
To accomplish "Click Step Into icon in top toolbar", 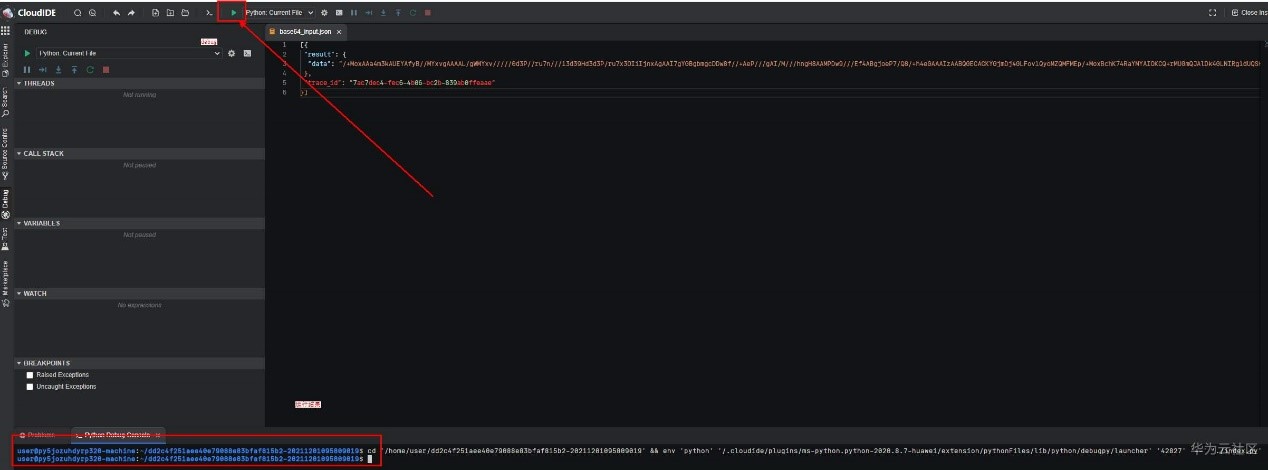I will 383,13.
